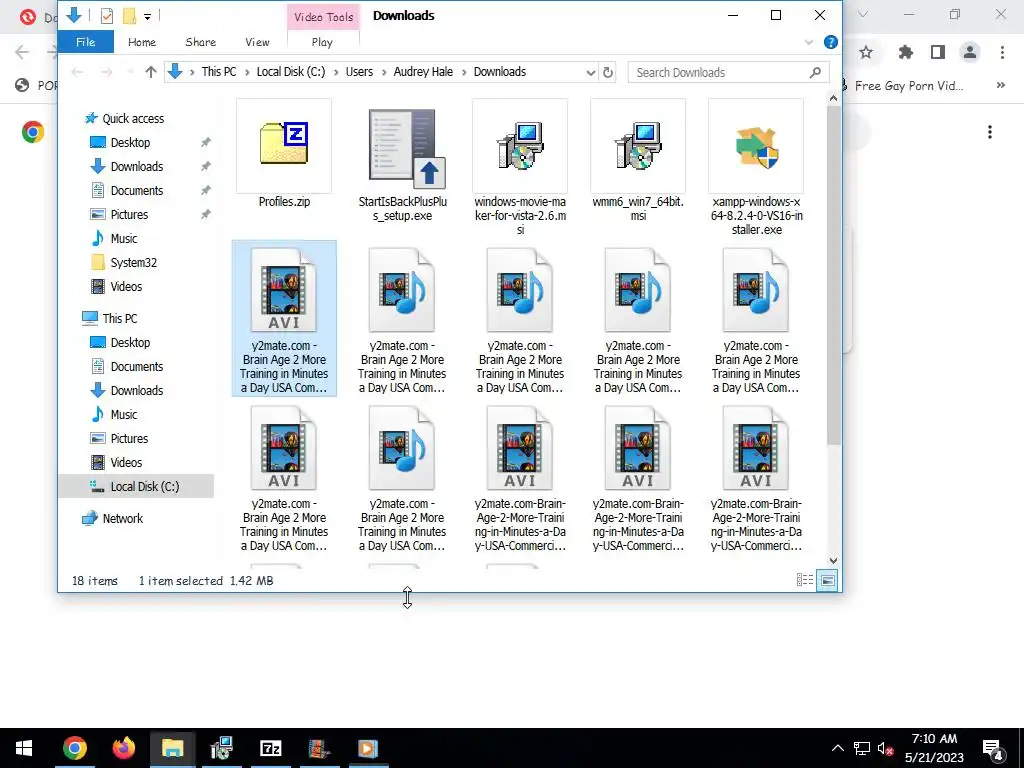Select Network in navigation pane
The width and height of the screenshot is (1024, 768).
pyautogui.click(x=122, y=519)
